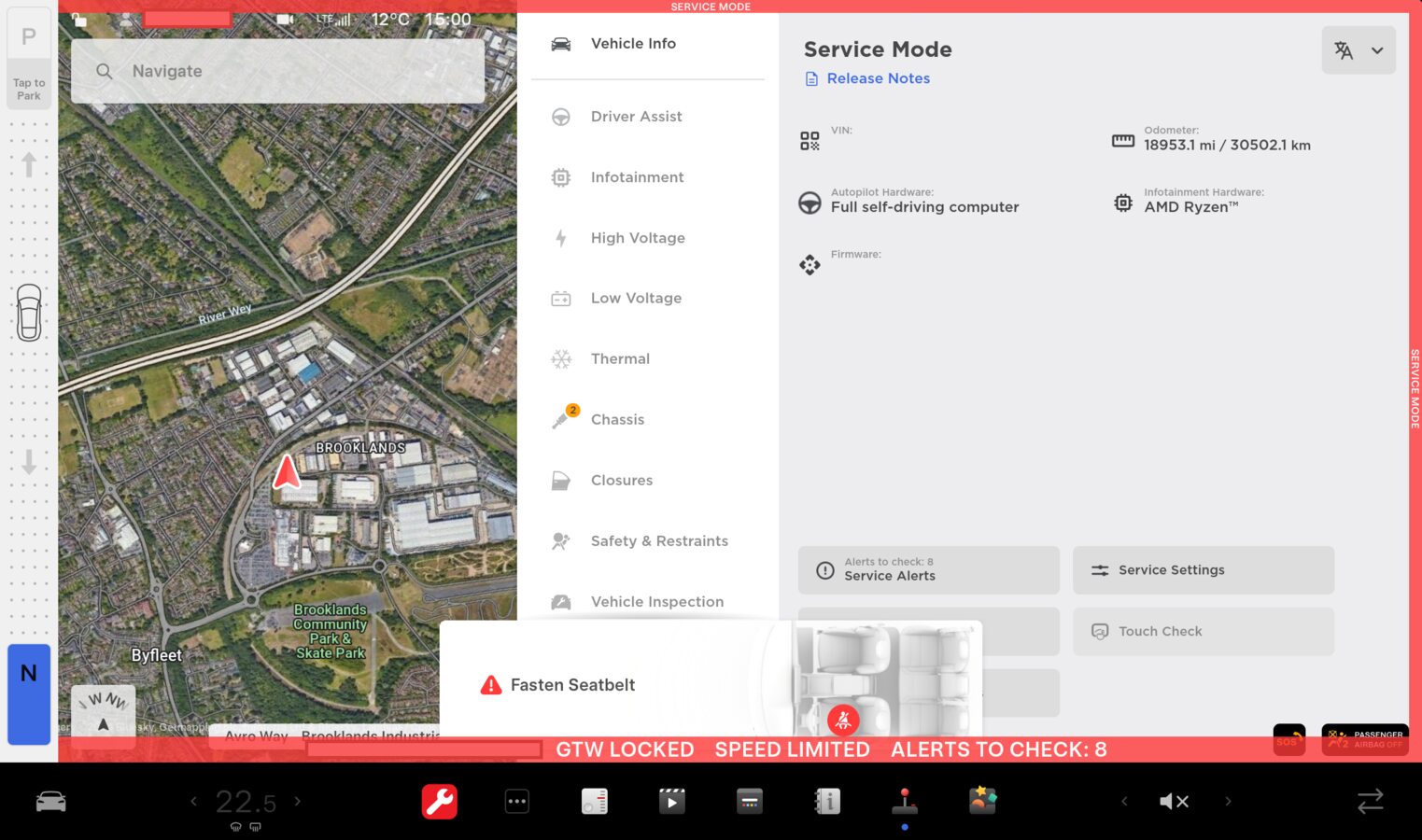Unmute the volume speaker icon
This screenshot has height=840, width=1422.
pos(1174,801)
